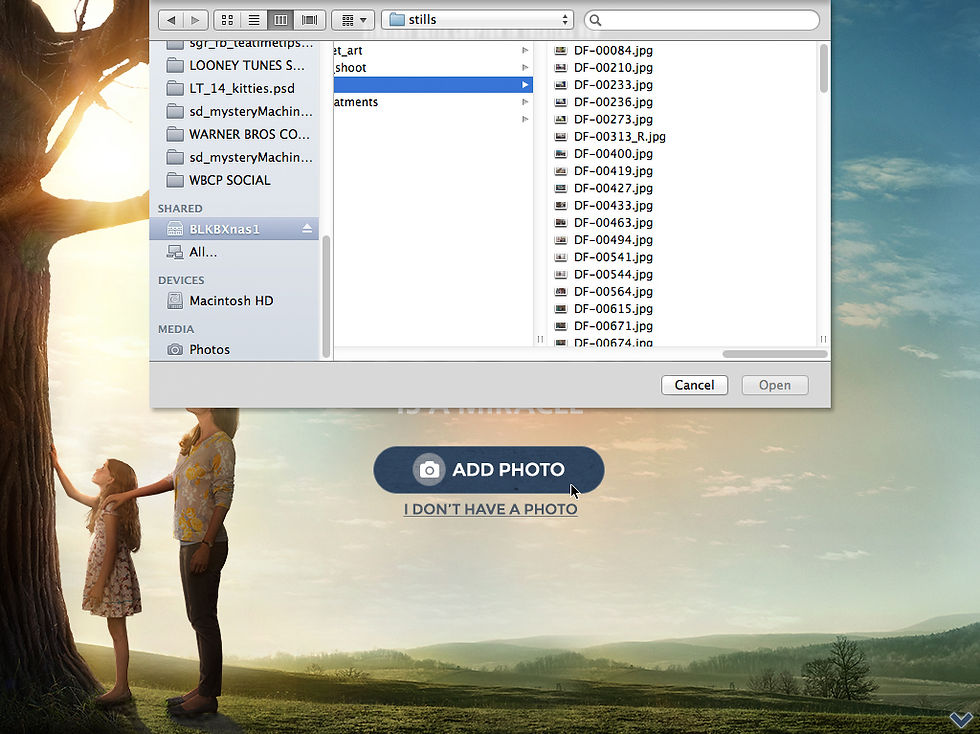
Task: Click the Macintosh HD drive icon
Action: point(175,301)
